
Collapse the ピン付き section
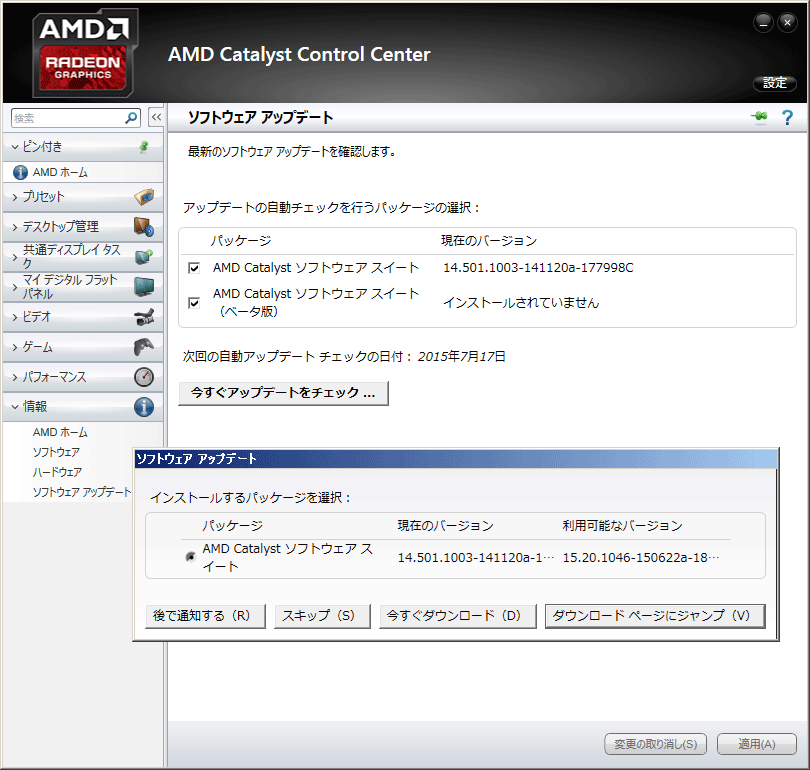[x=15, y=147]
